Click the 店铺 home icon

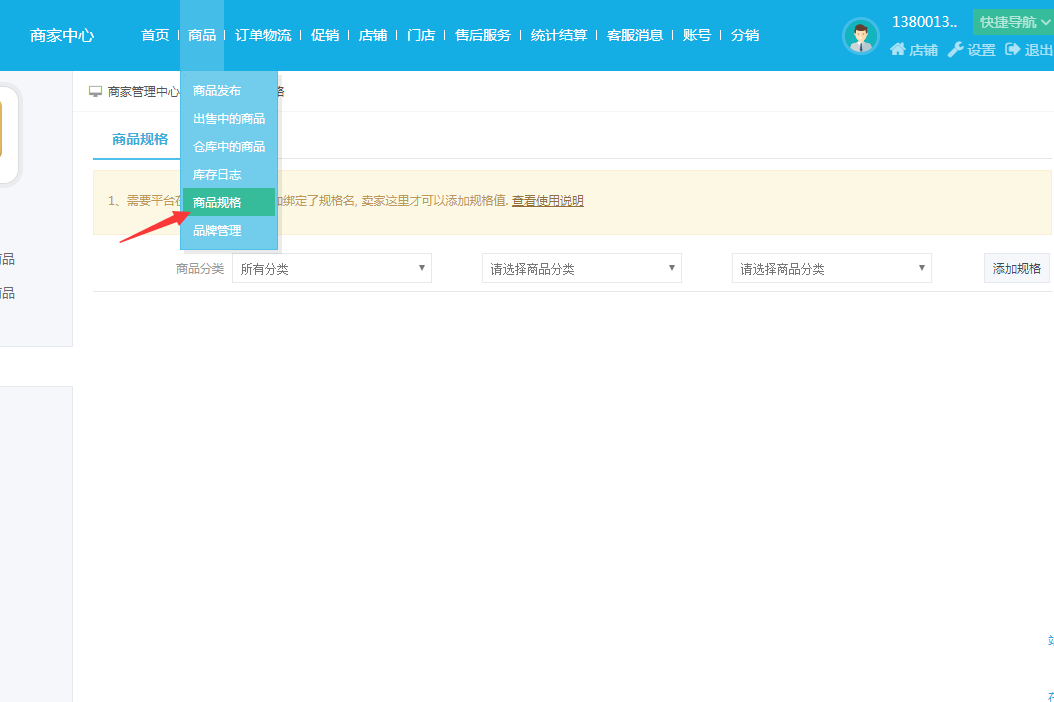(897, 49)
